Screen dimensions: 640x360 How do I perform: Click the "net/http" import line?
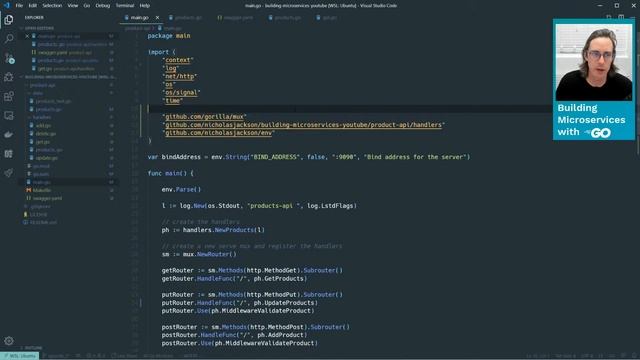click(180, 76)
